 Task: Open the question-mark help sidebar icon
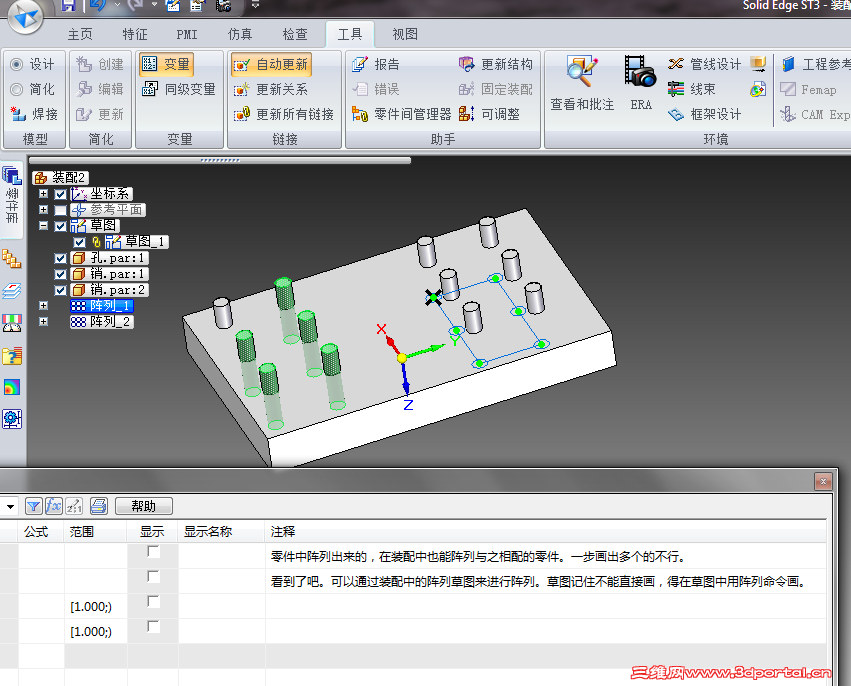point(11,356)
